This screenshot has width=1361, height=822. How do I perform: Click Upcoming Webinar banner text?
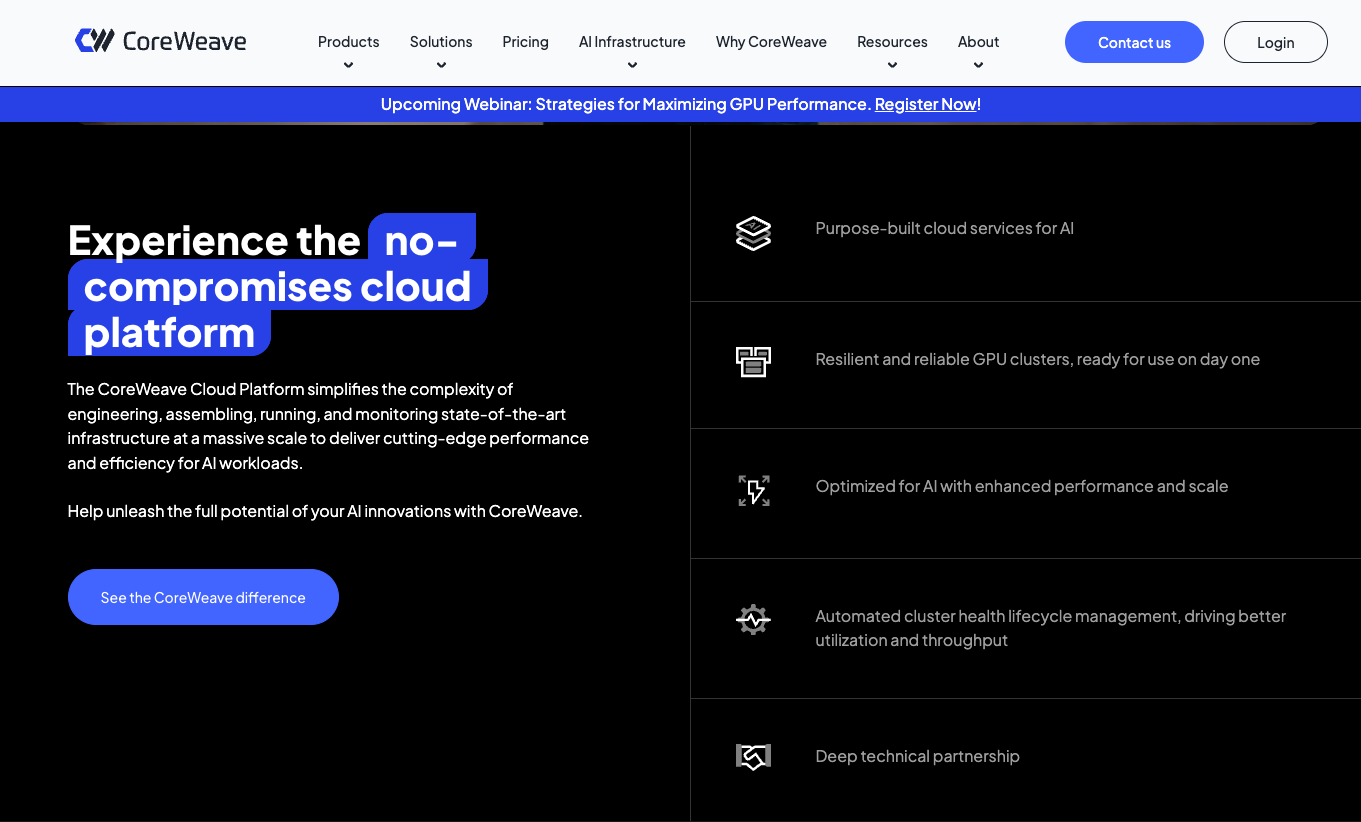625,104
